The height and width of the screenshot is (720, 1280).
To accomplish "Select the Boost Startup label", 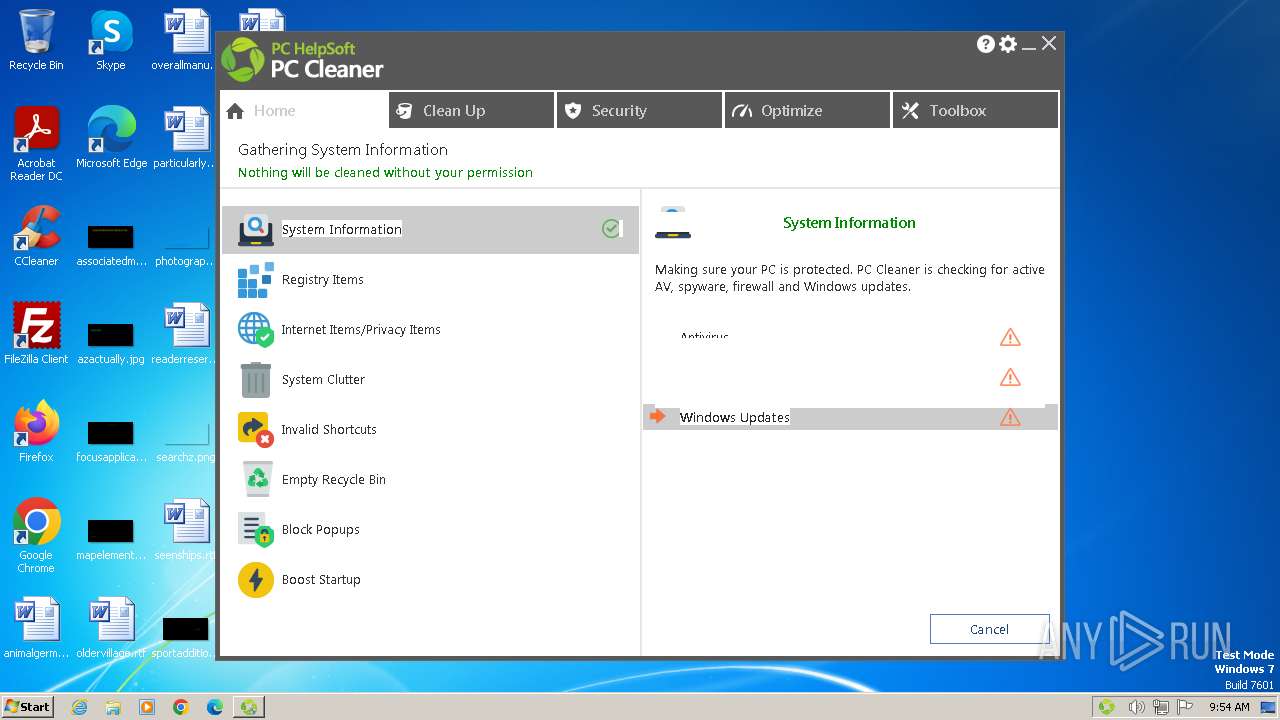I will [321, 579].
